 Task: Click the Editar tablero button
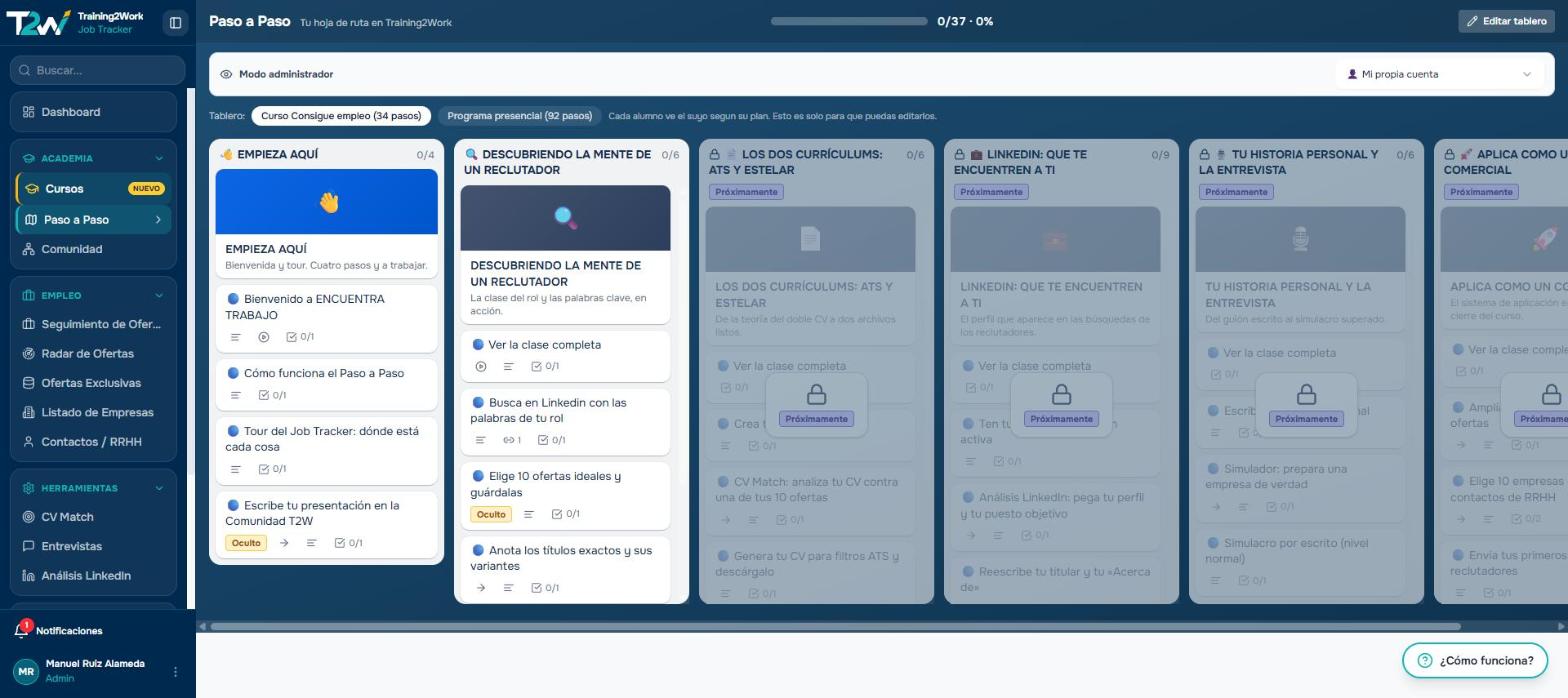pos(1506,21)
